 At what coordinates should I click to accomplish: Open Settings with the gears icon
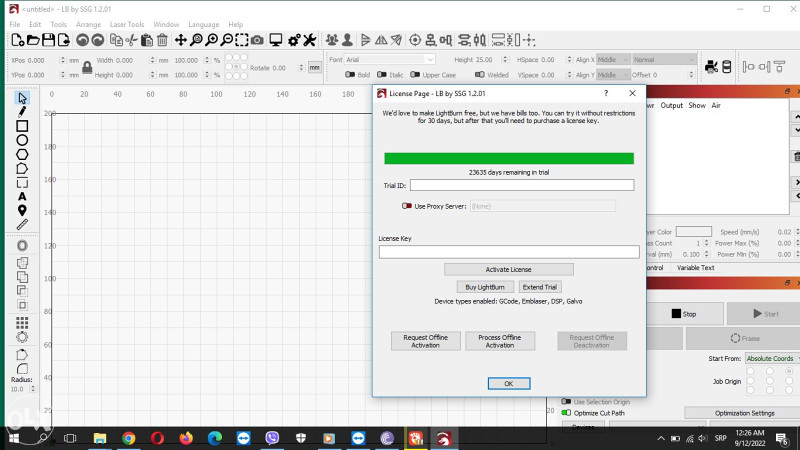tap(294, 40)
